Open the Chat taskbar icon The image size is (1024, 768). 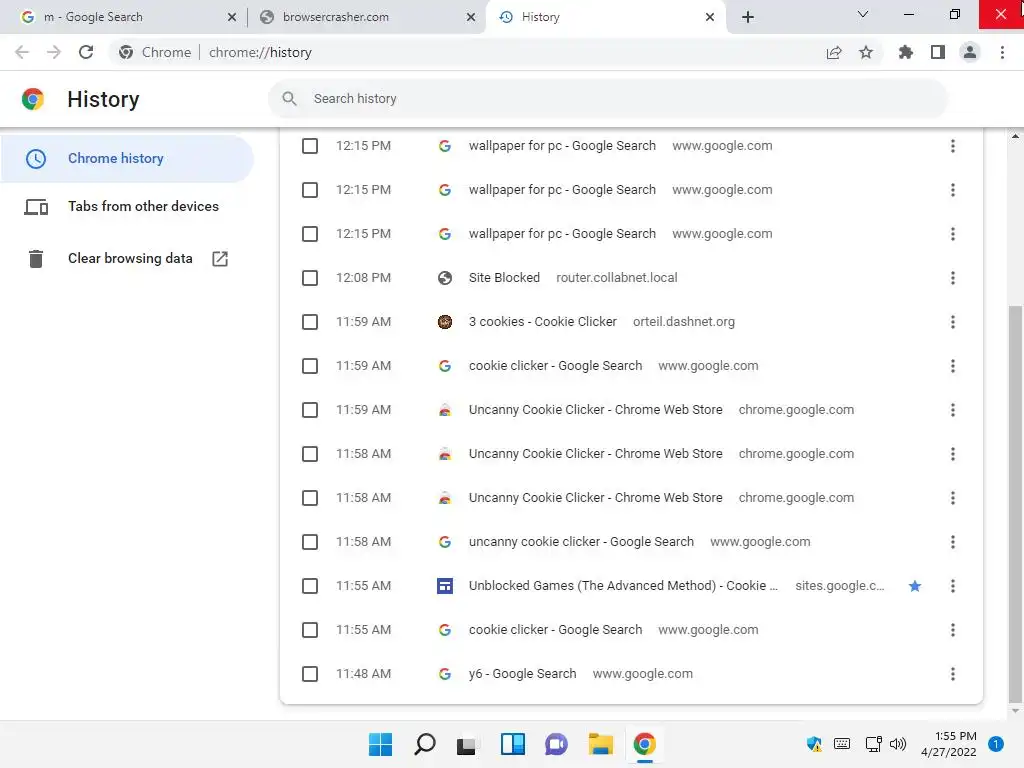coord(556,744)
